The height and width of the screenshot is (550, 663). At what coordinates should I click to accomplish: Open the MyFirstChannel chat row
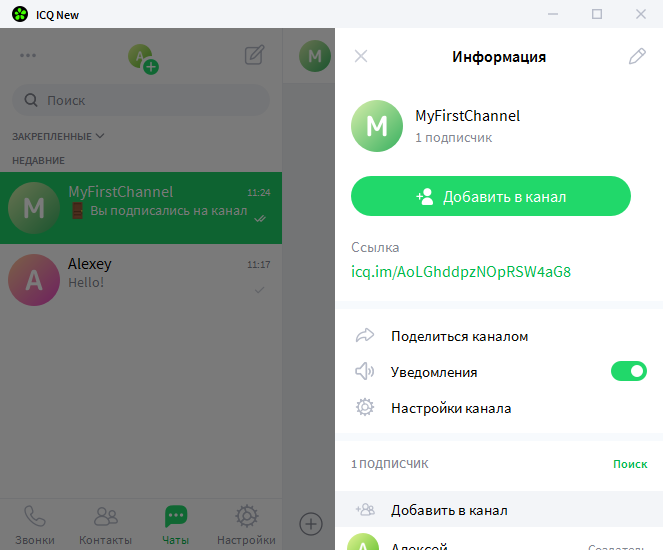tap(141, 208)
